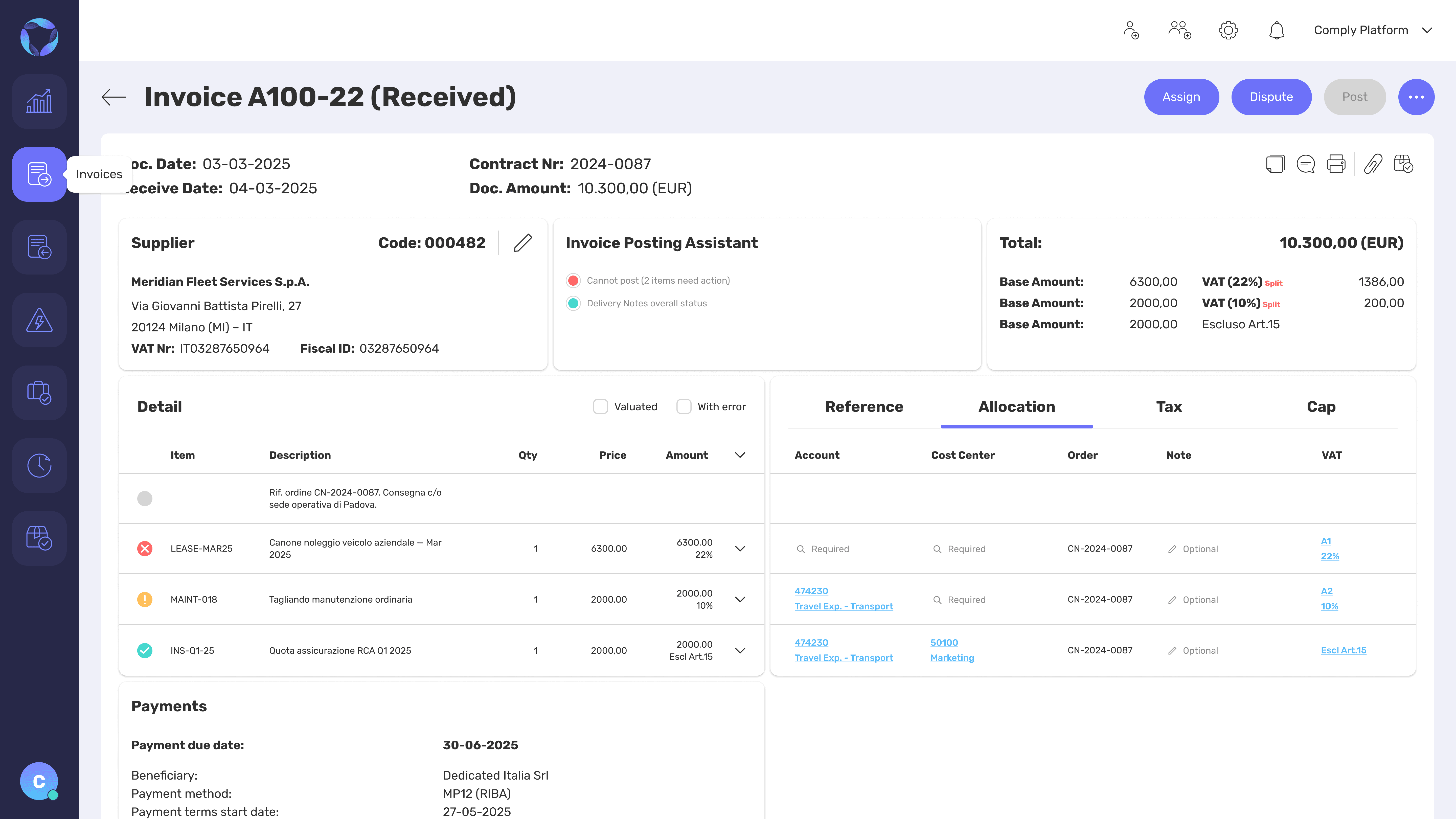Switch to the Allocation tab
This screenshot has width=1456, height=819.
(x=1017, y=406)
